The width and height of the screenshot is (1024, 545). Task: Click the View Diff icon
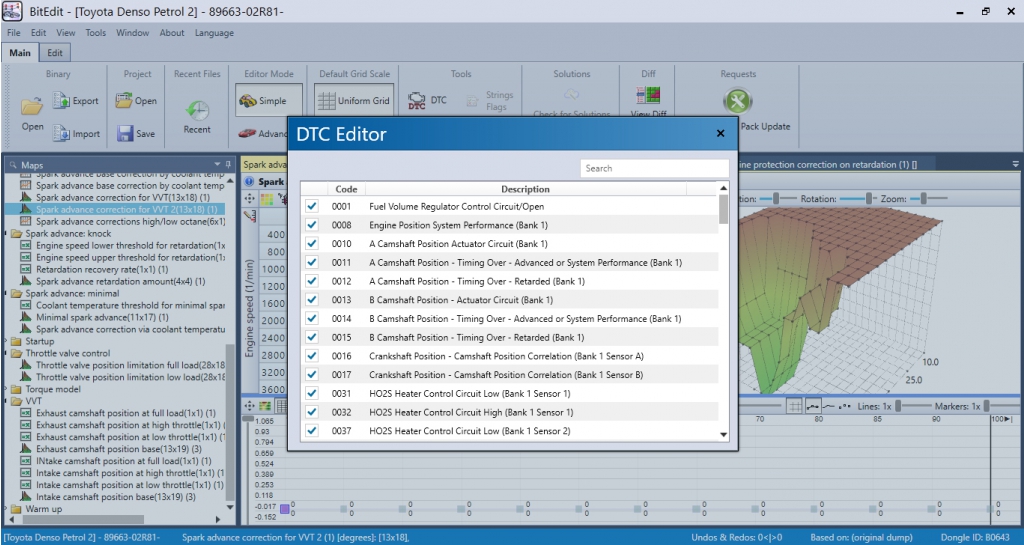click(x=648, y=95)
